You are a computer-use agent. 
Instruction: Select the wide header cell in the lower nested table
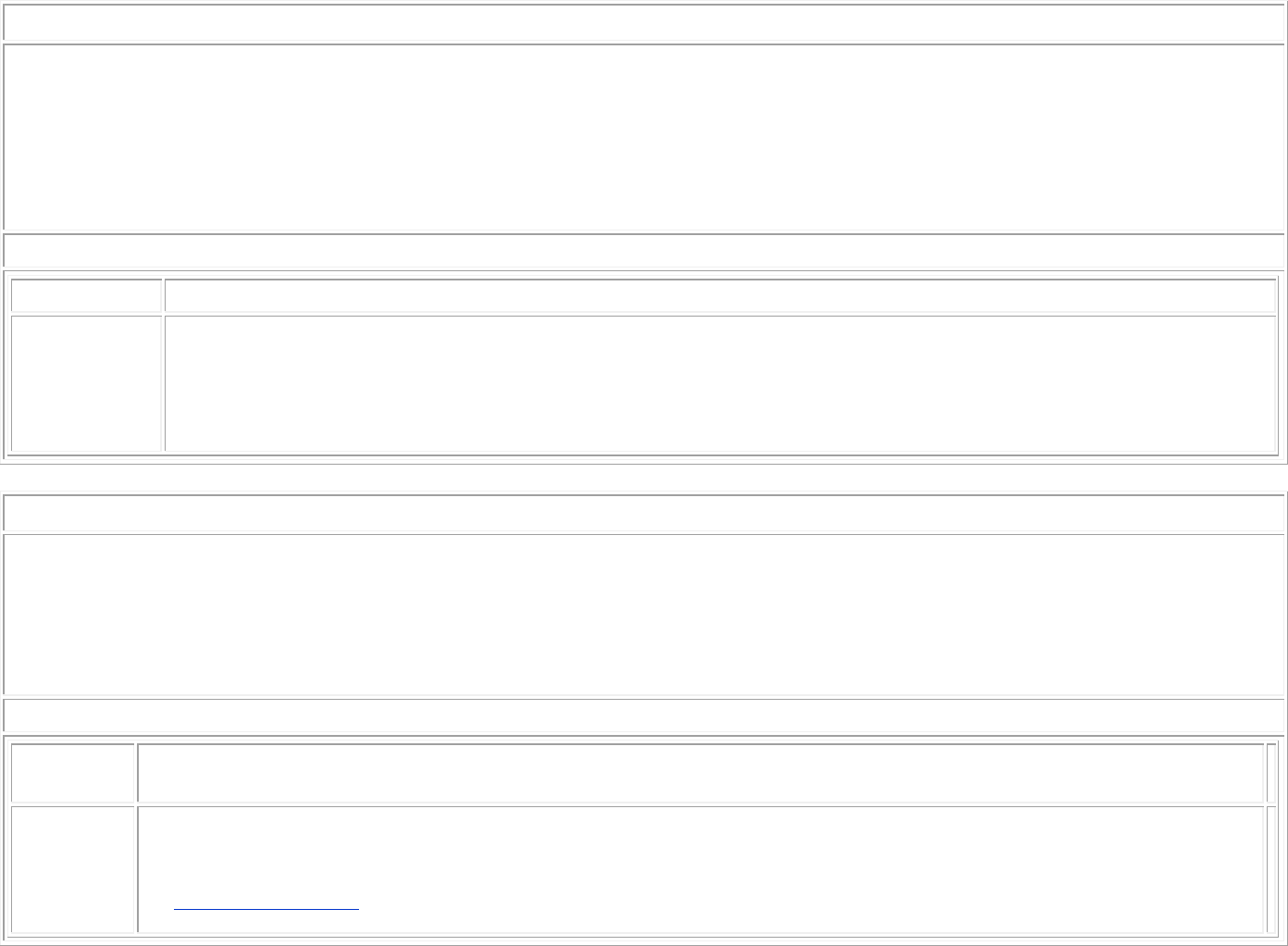tap(700, 773)
